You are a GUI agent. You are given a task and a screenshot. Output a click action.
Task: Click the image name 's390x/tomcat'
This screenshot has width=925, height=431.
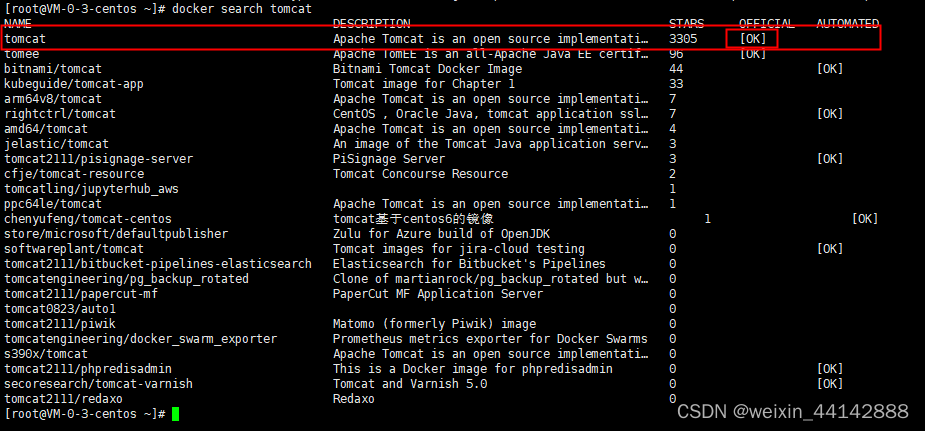point(46,354)
